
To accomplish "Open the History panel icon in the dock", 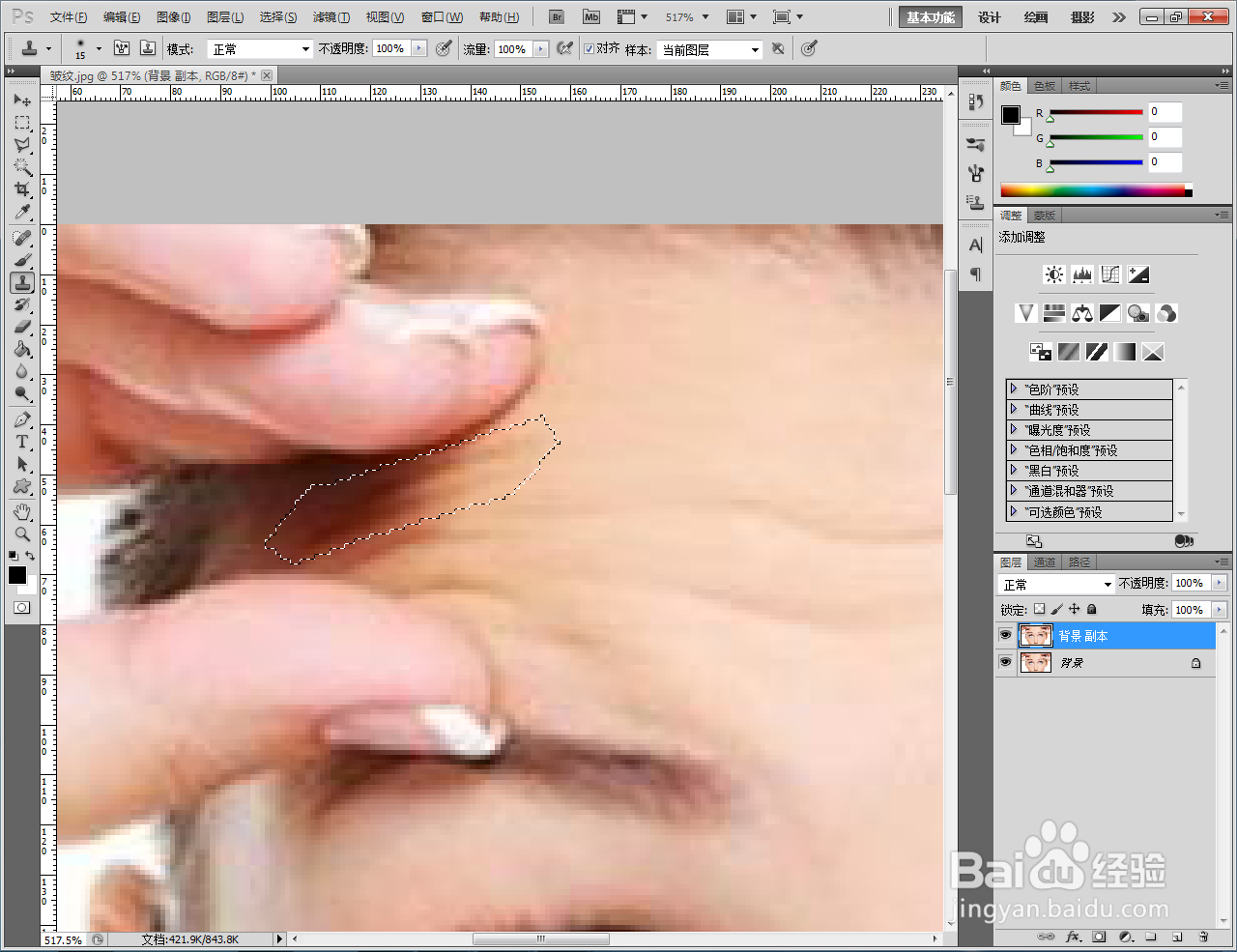I will point(975,101).
